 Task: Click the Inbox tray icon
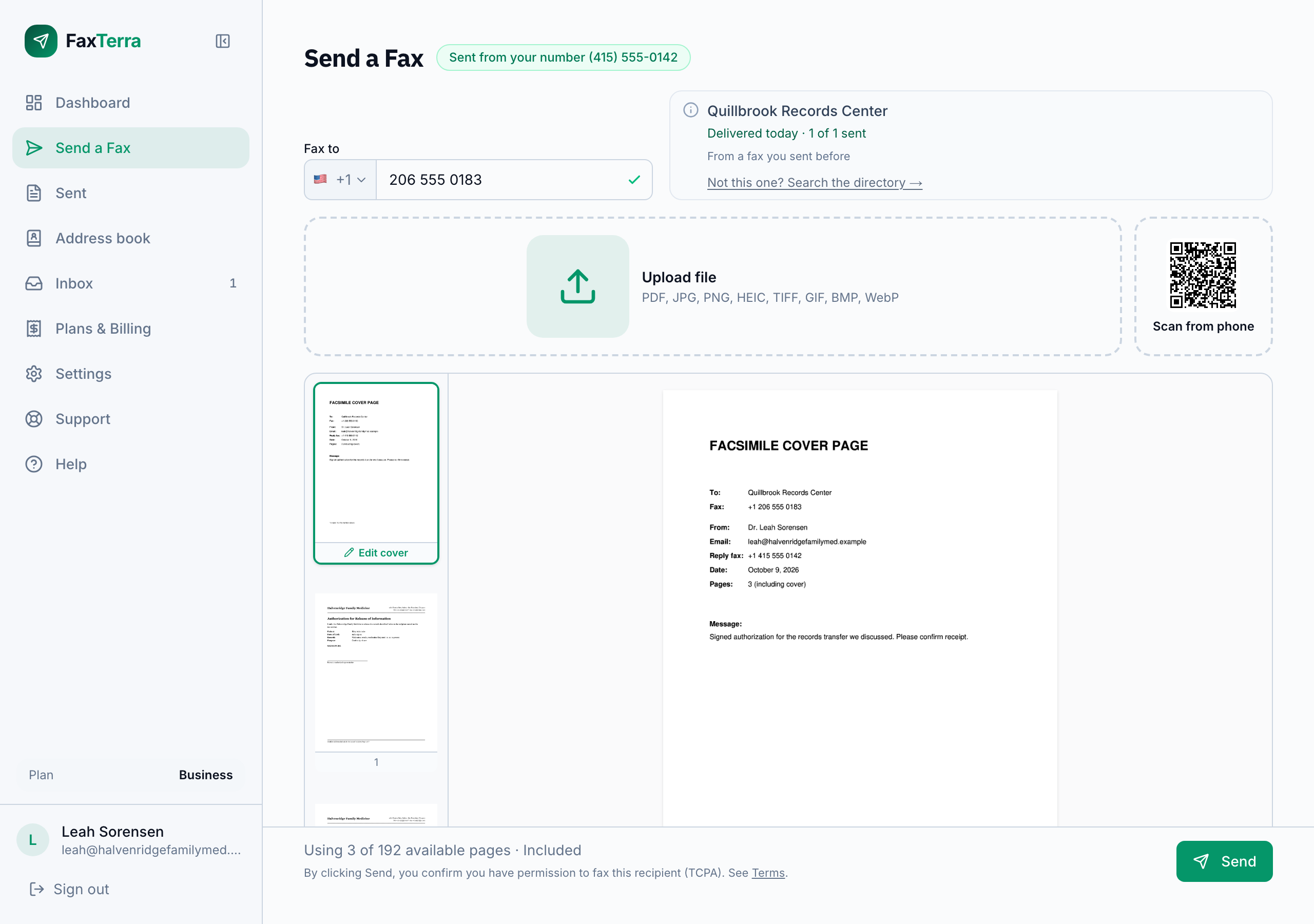pyautogui.click(x=34, y=283)
